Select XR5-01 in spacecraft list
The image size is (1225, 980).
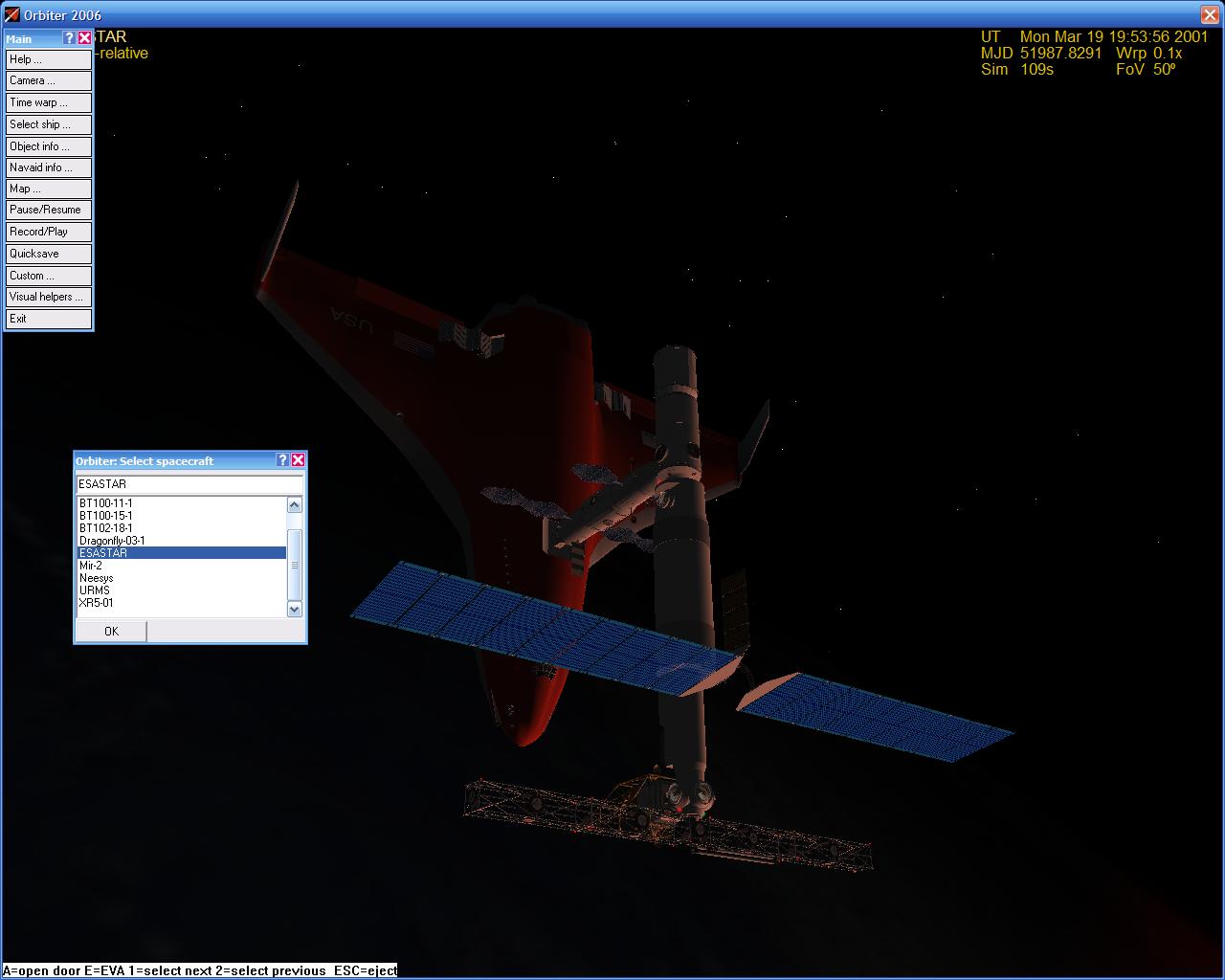tap(182, 603)
